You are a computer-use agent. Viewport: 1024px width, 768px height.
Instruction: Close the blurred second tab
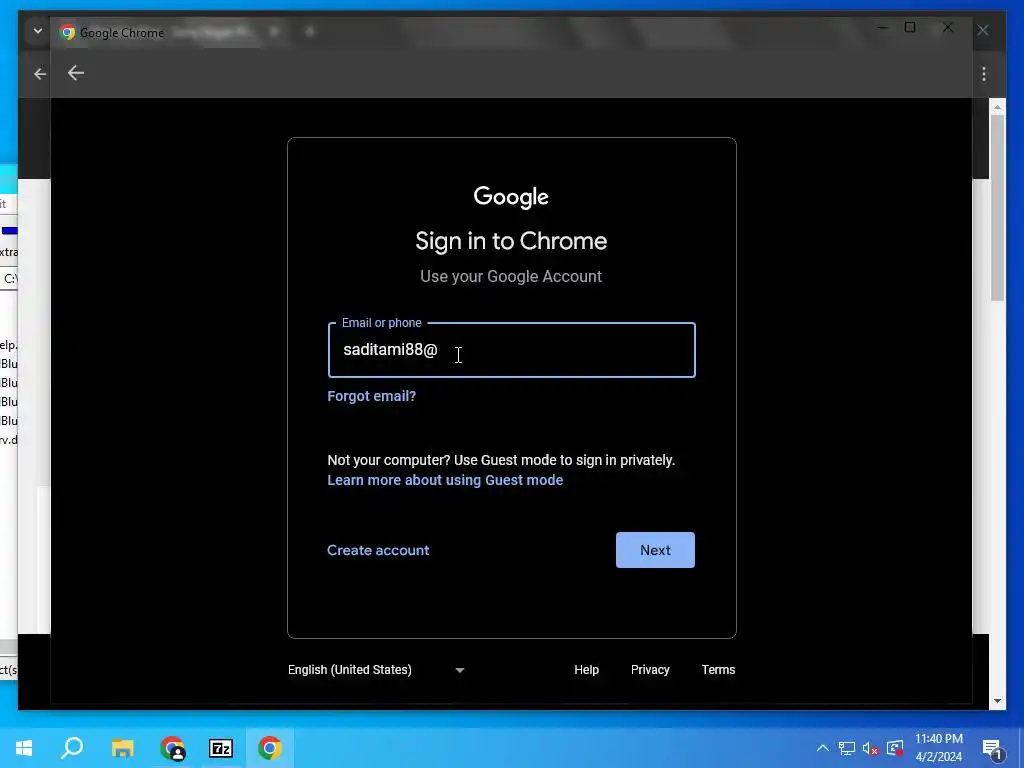274,31
